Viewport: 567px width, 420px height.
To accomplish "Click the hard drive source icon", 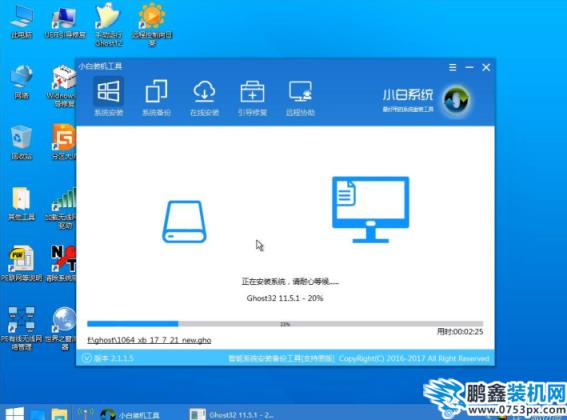I will click(184, 221).
